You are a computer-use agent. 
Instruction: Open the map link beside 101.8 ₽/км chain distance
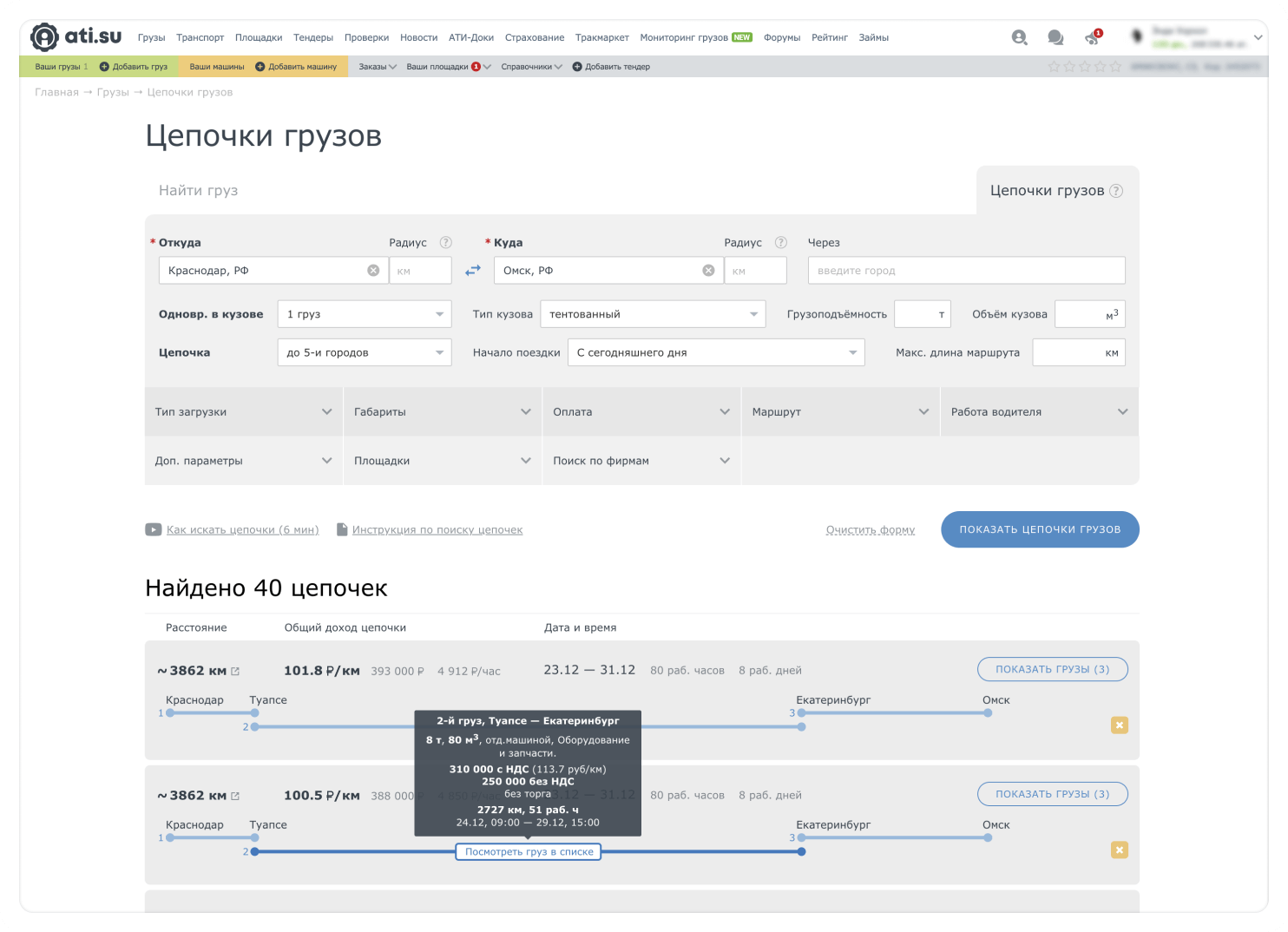click(x=235, y=672)
